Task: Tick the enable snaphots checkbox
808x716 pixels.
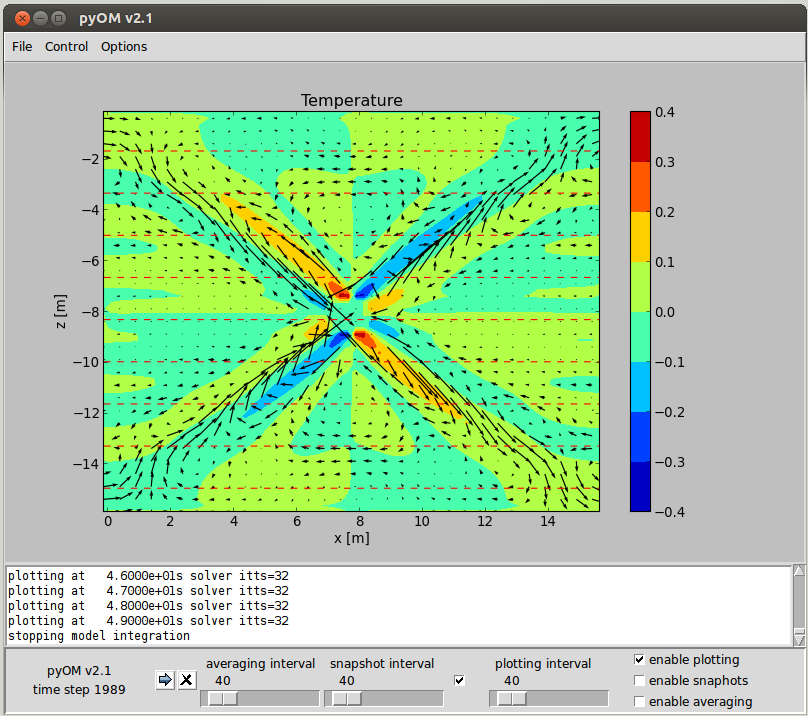Action: (x=640, y=681)
